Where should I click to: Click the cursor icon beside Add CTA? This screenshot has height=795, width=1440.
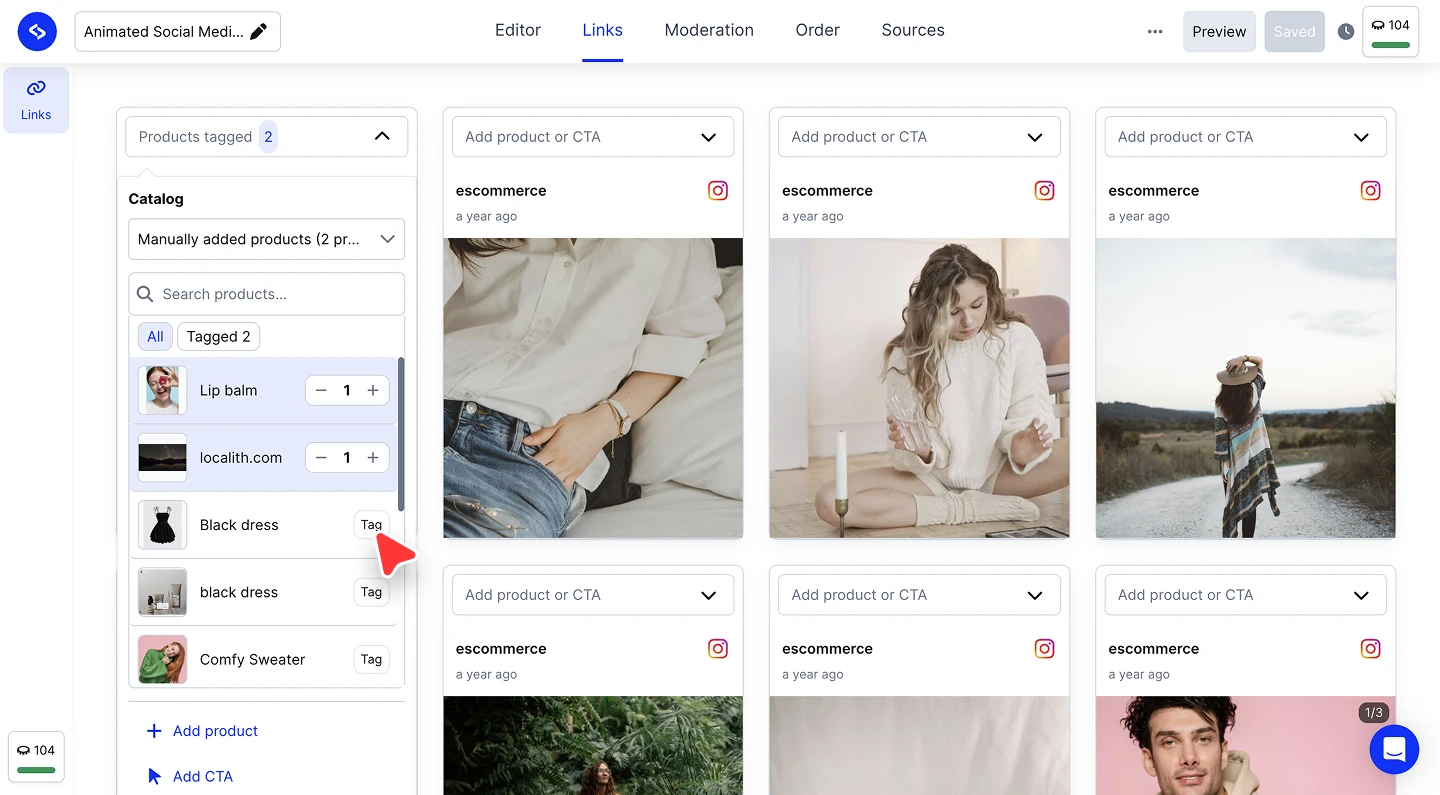154,776
